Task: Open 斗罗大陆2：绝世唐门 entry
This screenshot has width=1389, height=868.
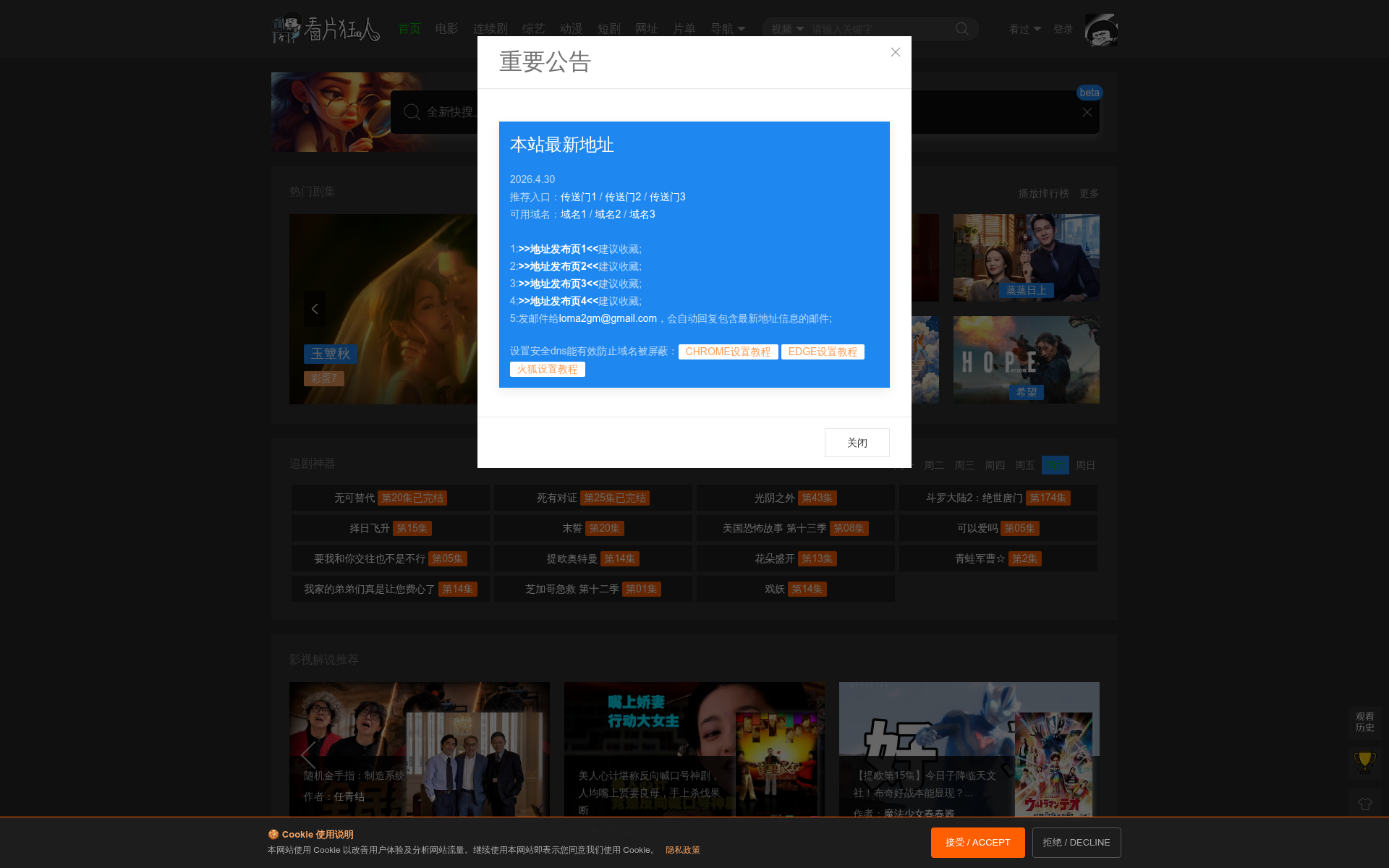Action: [998, 498]
